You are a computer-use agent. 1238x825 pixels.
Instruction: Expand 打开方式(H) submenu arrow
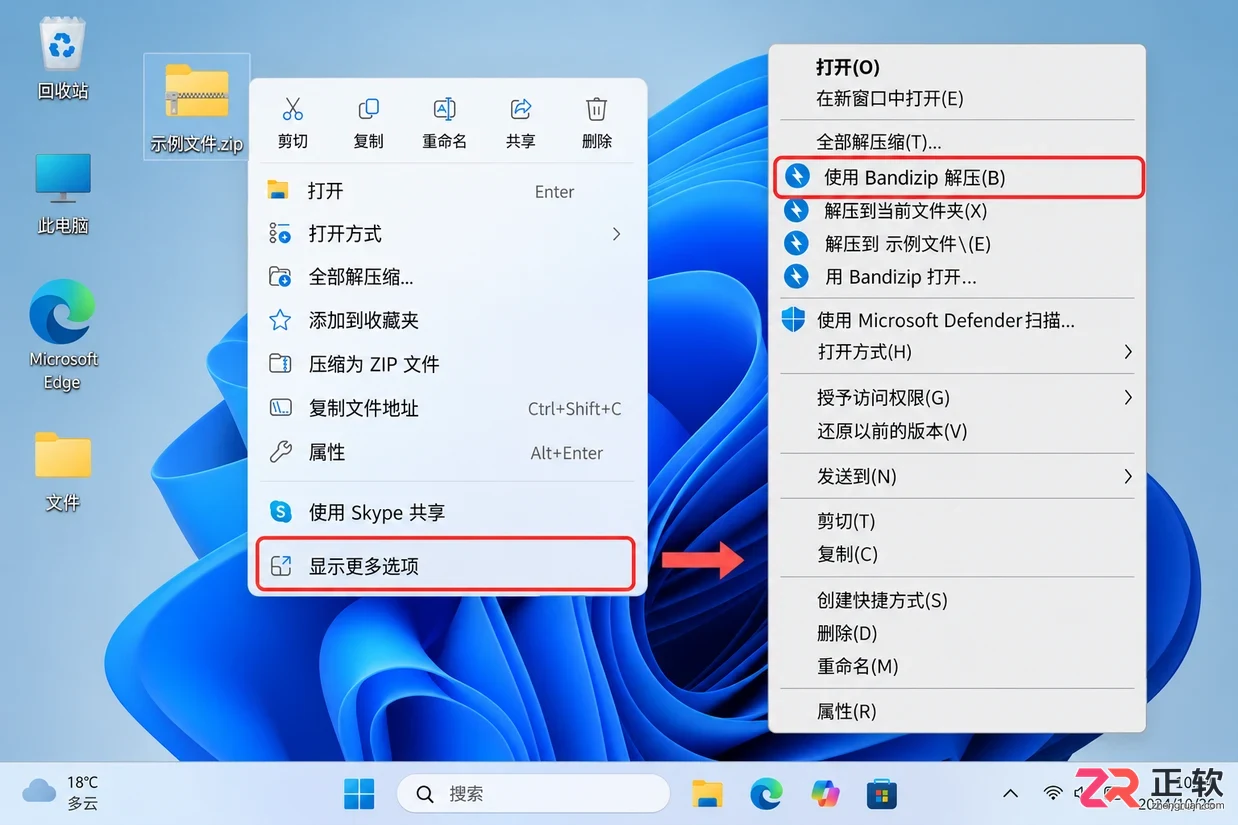coord(1128,352)
